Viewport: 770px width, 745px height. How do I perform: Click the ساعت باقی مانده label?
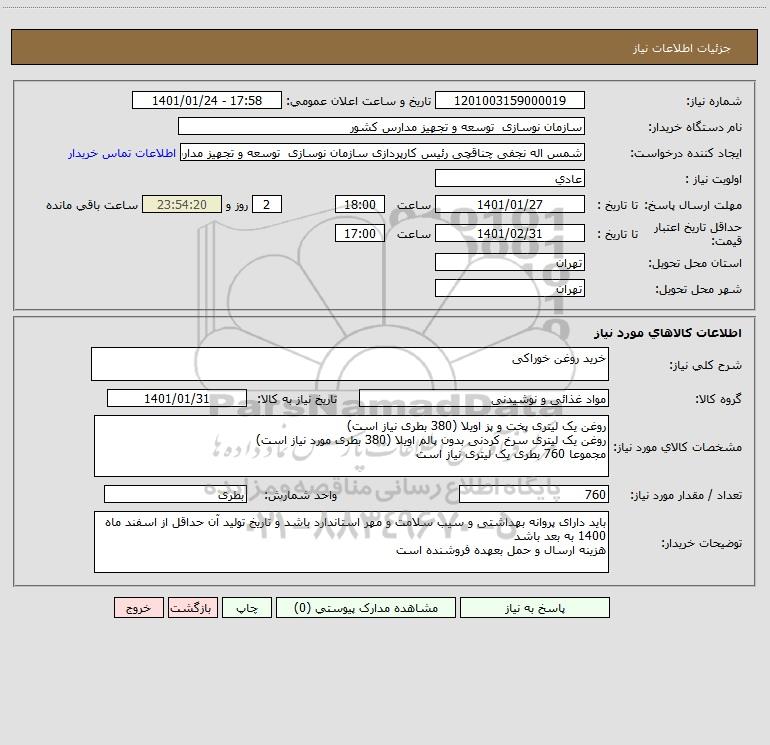pos(92,205)
